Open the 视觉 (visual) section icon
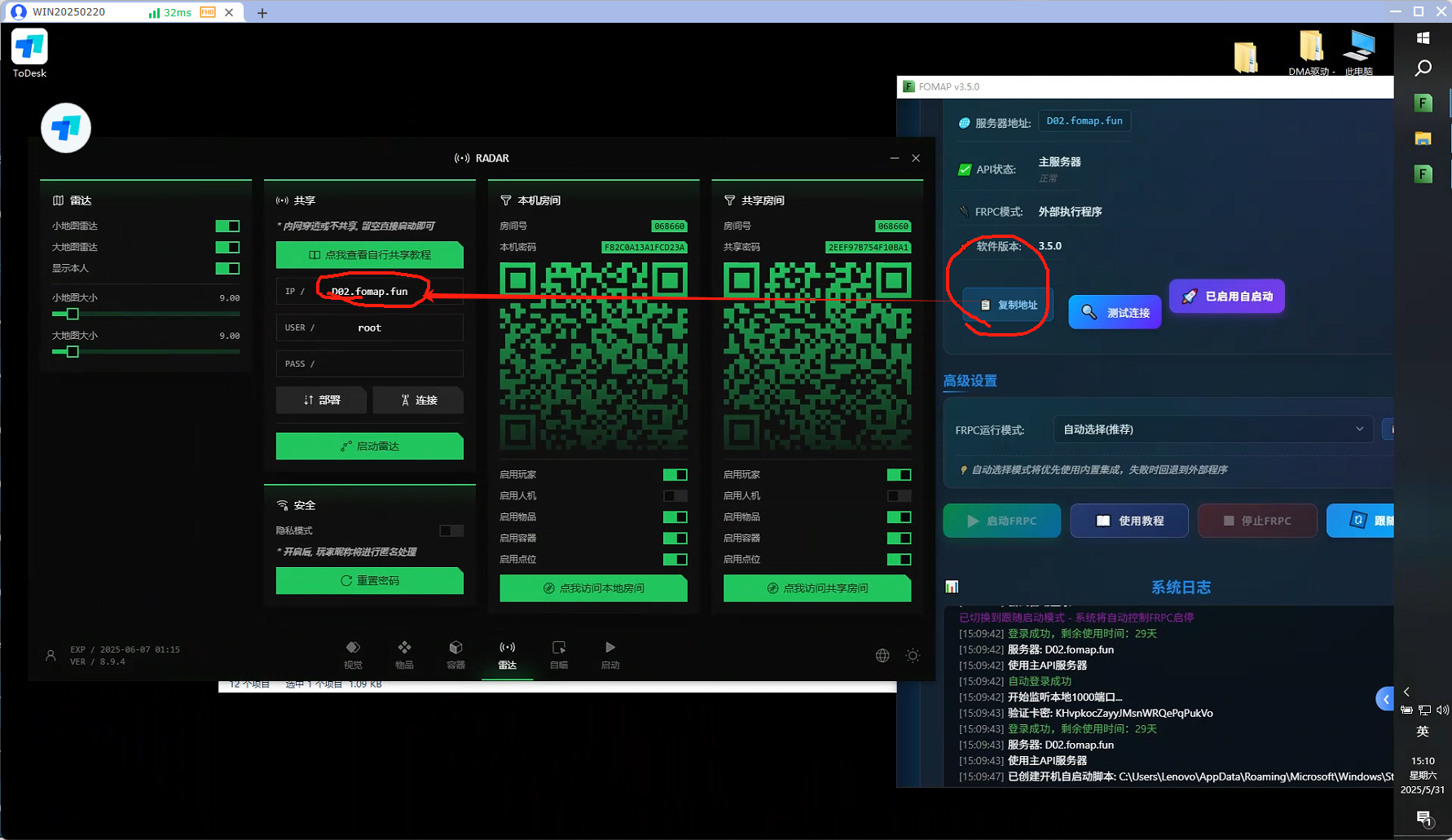Viewport: 1452px width, 840px height. coord(353,653)
